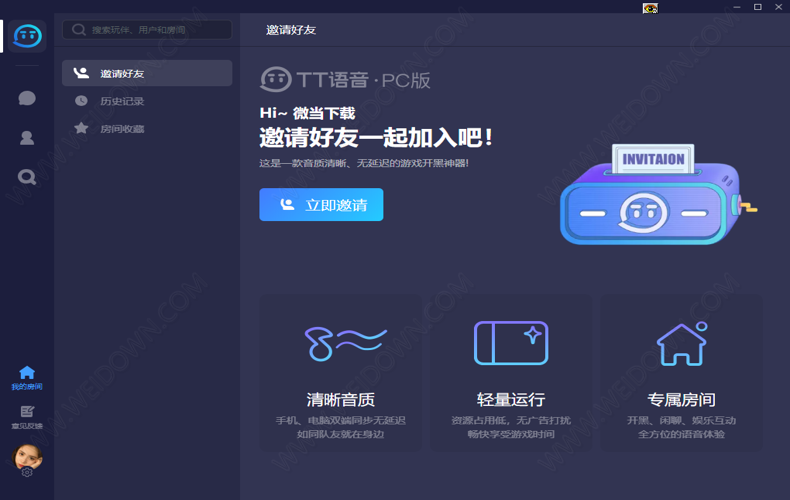Click the 轻量运行 device icon

(511, 343)
